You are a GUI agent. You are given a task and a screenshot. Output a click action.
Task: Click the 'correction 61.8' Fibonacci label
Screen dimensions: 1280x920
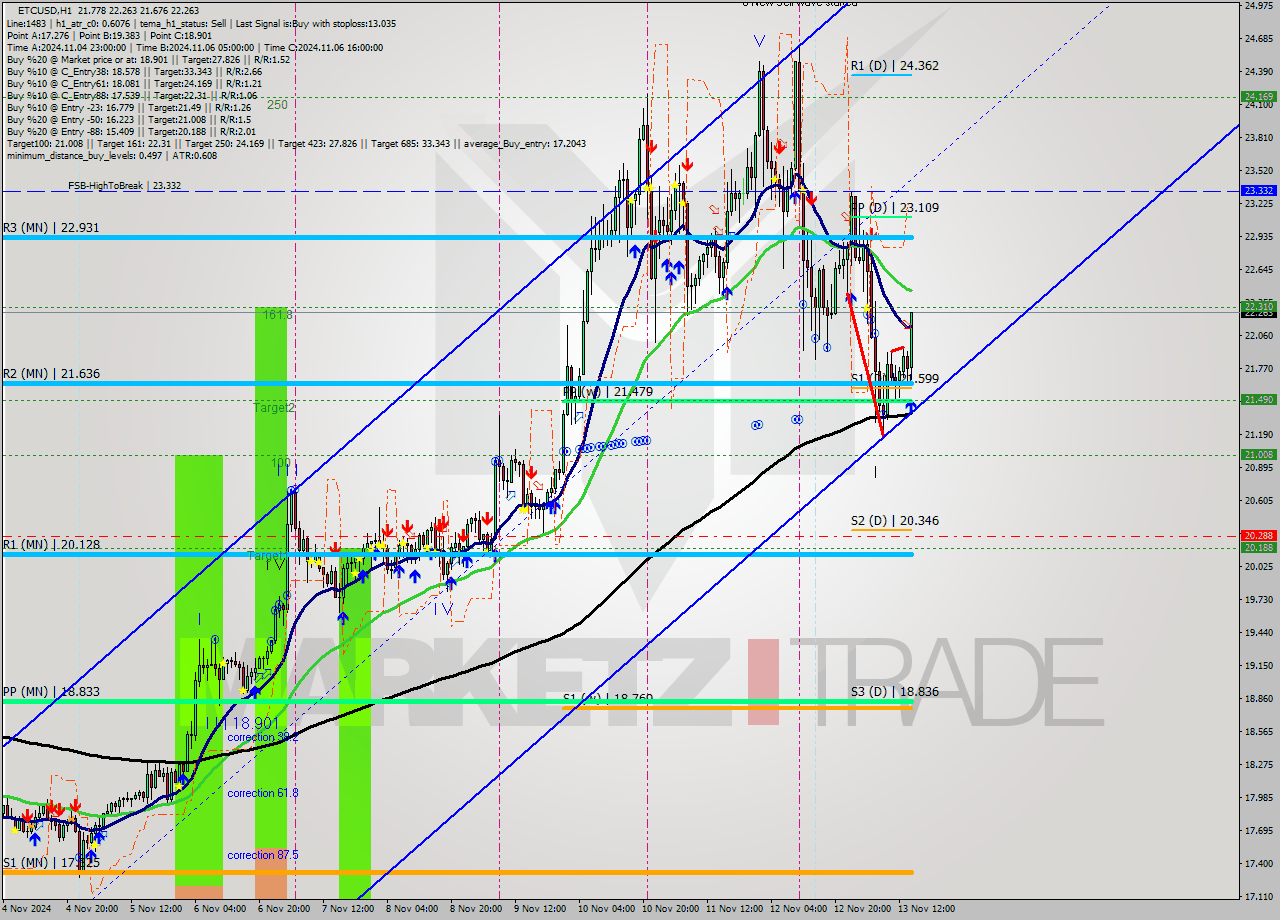click(262, 793)
